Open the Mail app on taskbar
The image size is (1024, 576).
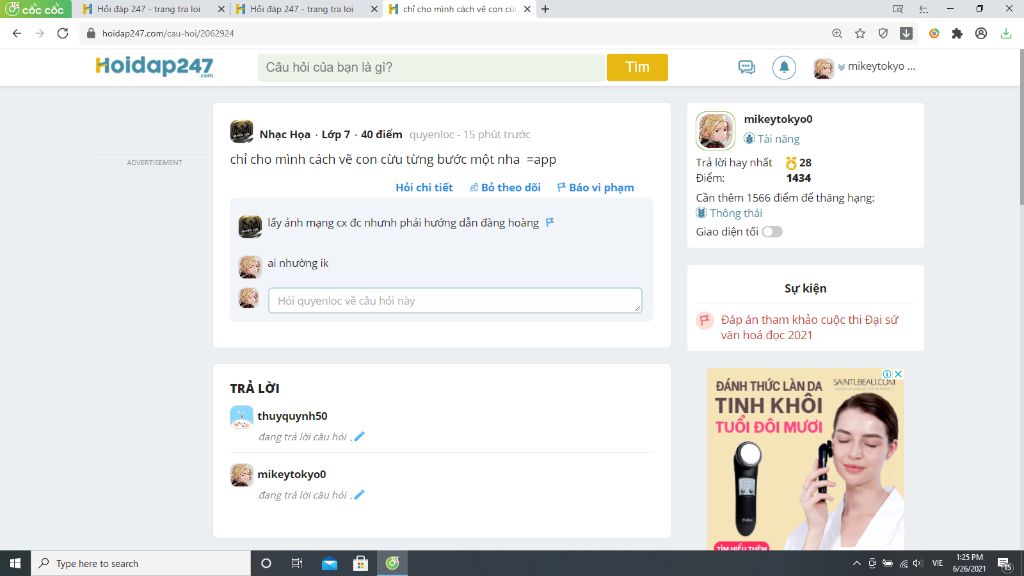329,563
